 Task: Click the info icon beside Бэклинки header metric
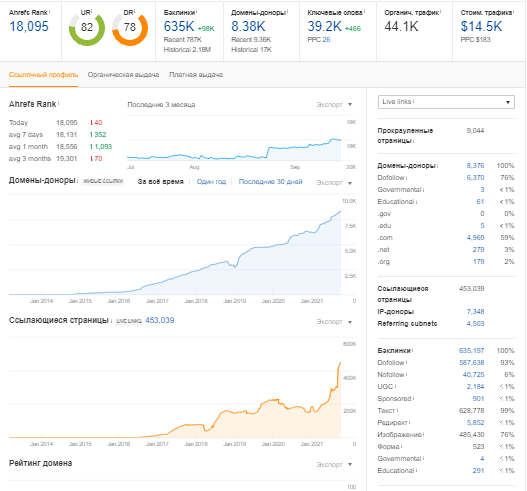197,11
